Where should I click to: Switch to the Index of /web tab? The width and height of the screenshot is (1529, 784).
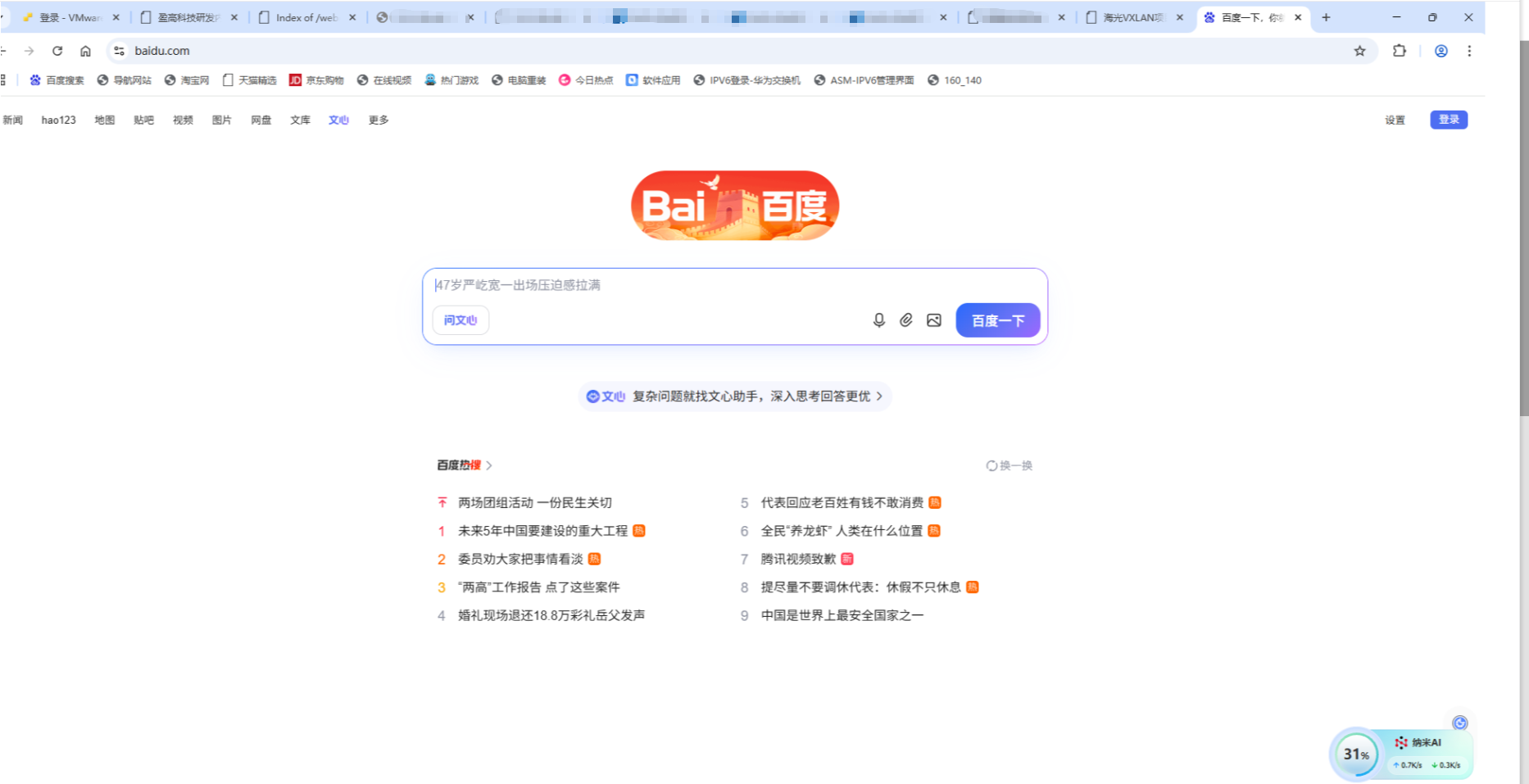pyautogui.click(x=305, y=17)
